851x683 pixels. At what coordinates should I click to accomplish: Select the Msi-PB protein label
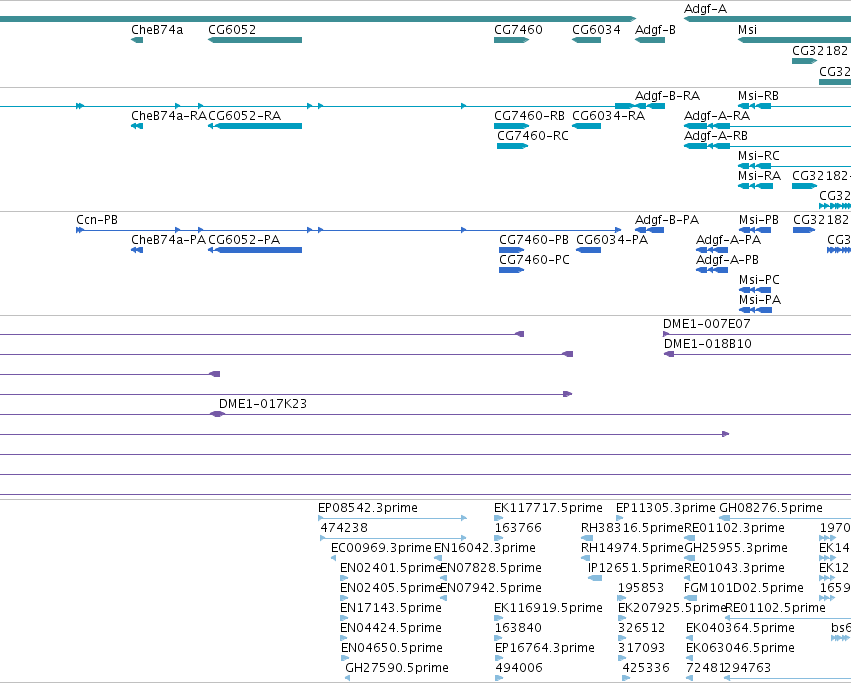pyautogui.click(x=759, y=220)
